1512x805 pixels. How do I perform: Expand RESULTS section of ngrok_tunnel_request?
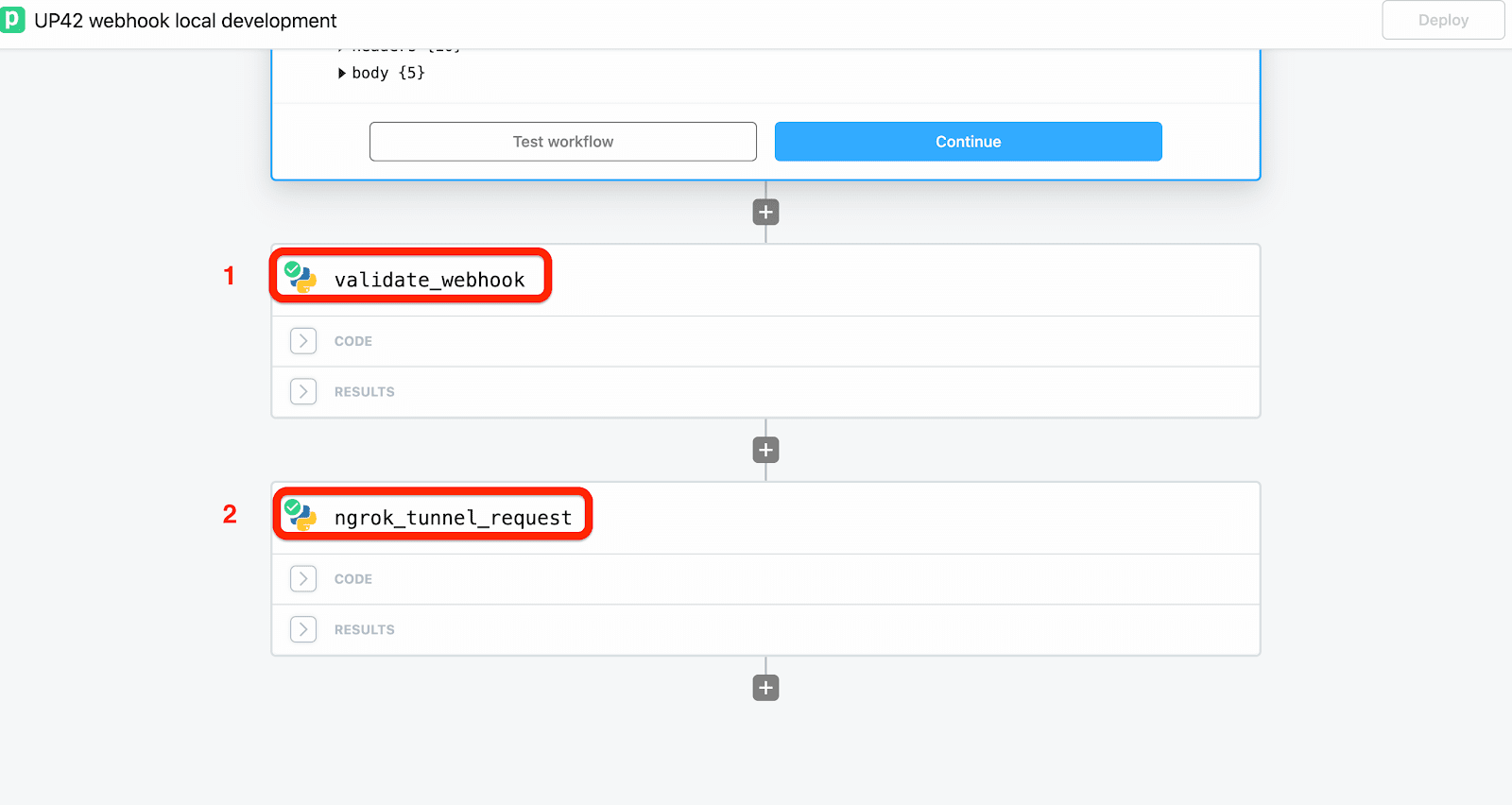point(303,629)
